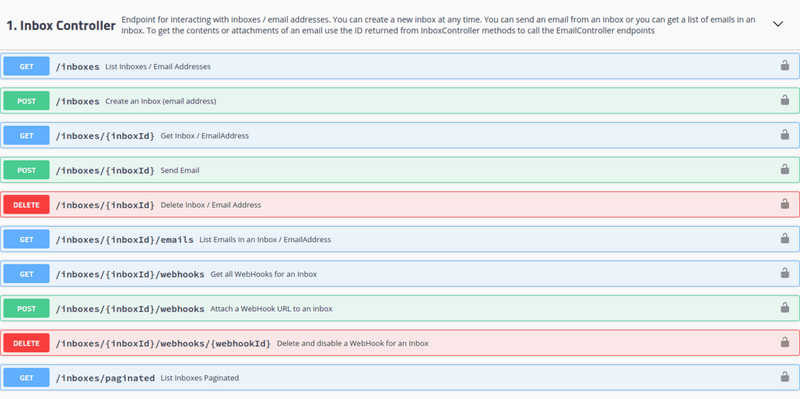Screen dimensions: 800x399
Task: Click 'Delete and disable a WebHook for an Inbox' text
Action: pyautogui.click(x=353, y=343)
